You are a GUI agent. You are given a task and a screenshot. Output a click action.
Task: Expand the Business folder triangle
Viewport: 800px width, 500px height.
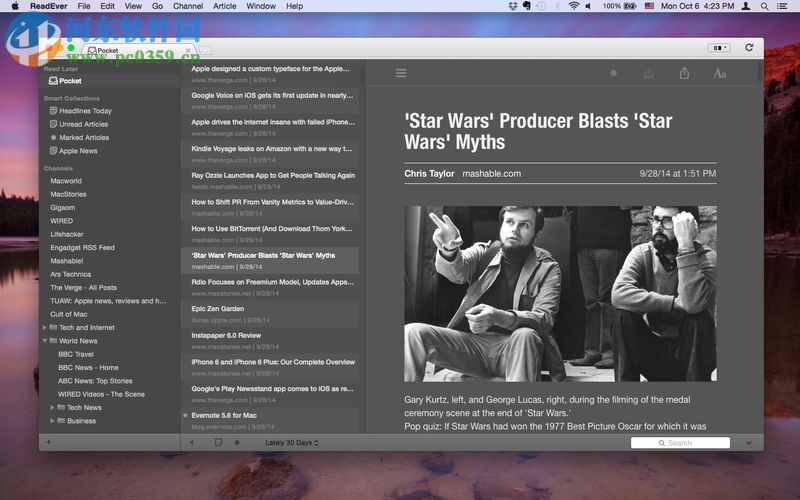52,420
